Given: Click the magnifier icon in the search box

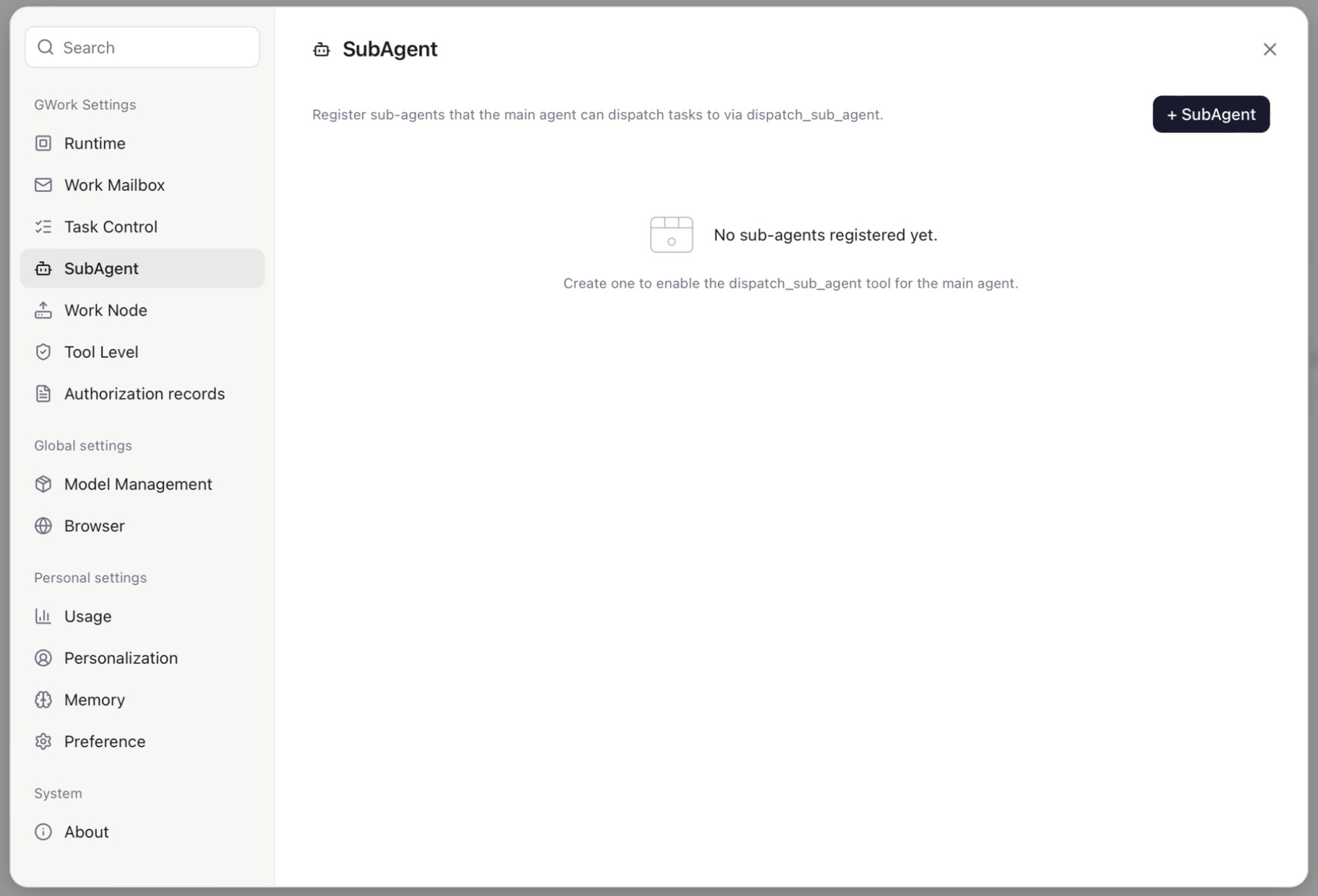Looking at the screenshot, I should 46,47.
